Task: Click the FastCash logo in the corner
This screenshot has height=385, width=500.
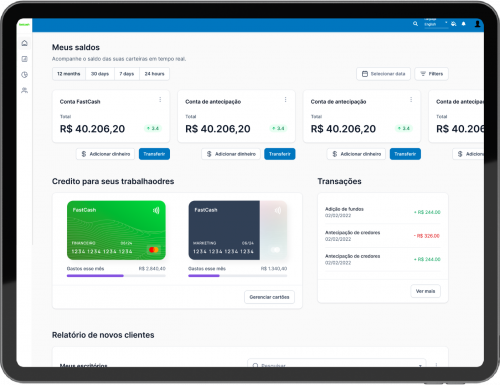Action: click(x=24, y=25)
